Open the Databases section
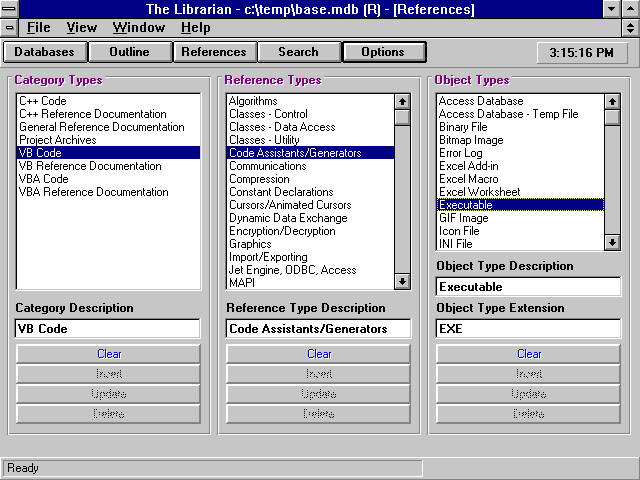Image resolution: width=640 pixels, height=480 pixels. (44, 52)
